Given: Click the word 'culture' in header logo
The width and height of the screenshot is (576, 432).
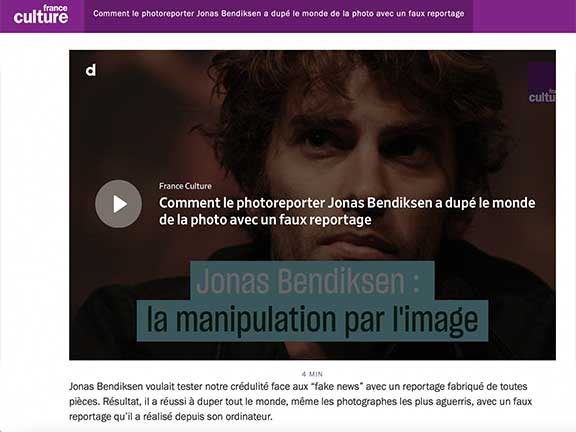Looking at the screenshot, I should click(x=41, y=17).
